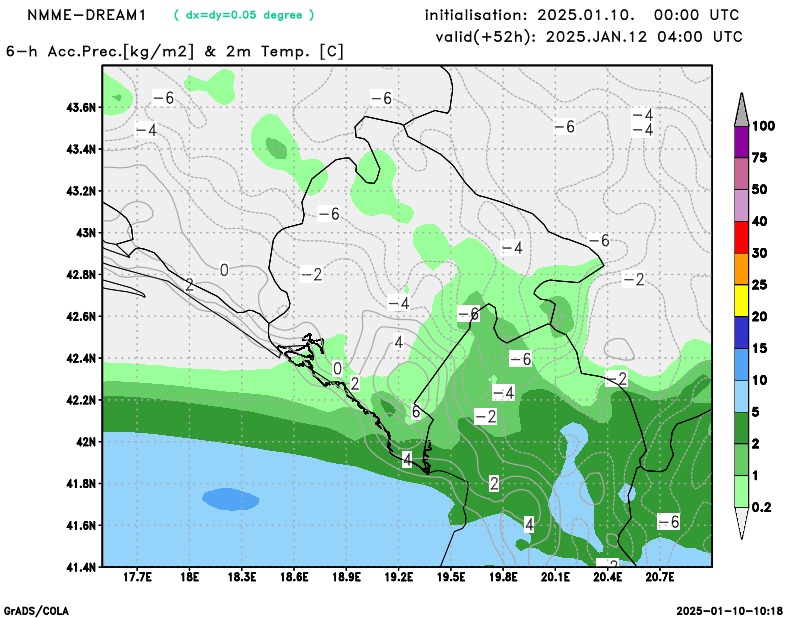Click the 17.7E longitude axis label
Image resolution: width=800 pixels, height=618 pixels.
pyautogui.click(x=136, y=577)
